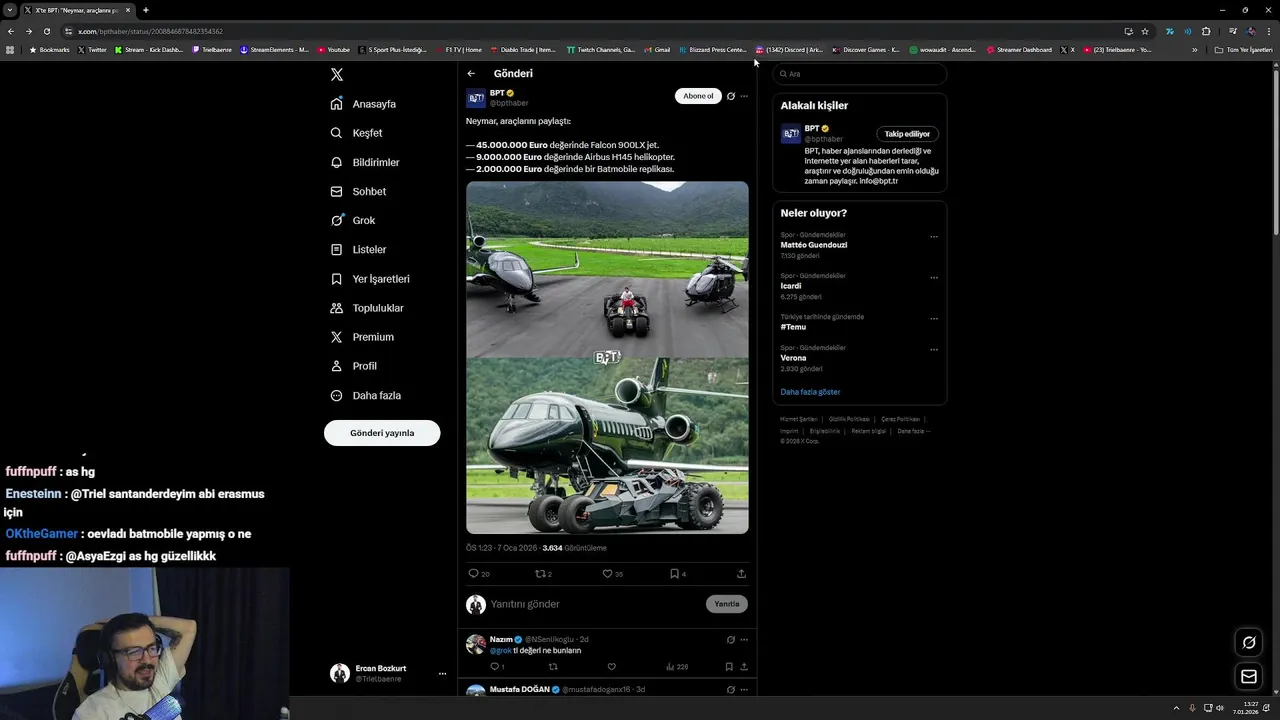Open options for the Icardi trend
The height and width of the screenshot is (720, 1280).
pos(934,278)
